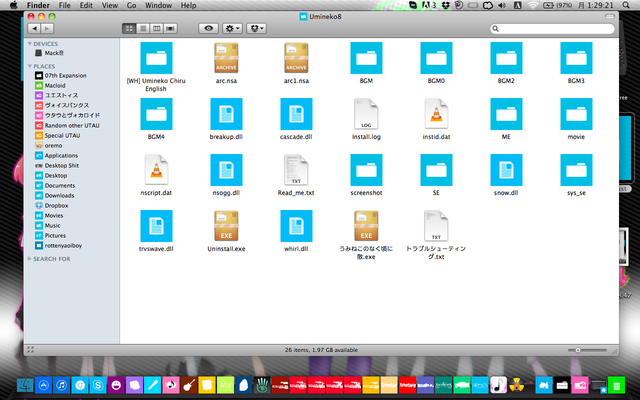Select the Install.log file

pyautogui.click(x=366, y=114)
